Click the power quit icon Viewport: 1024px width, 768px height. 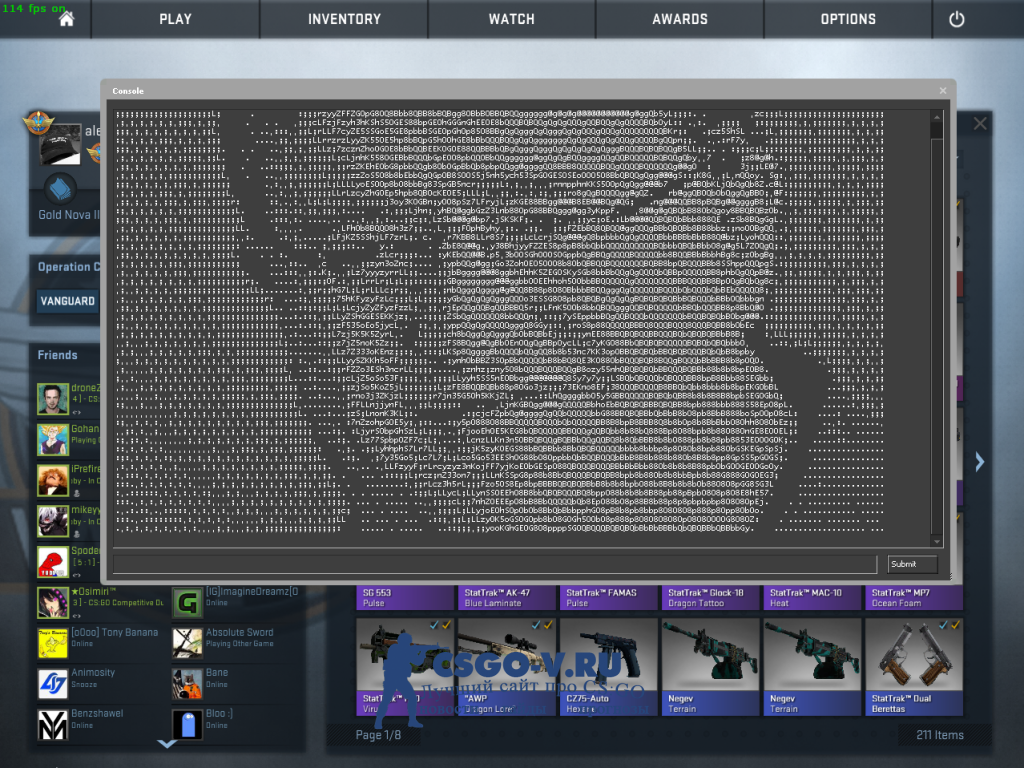point(956,19)
